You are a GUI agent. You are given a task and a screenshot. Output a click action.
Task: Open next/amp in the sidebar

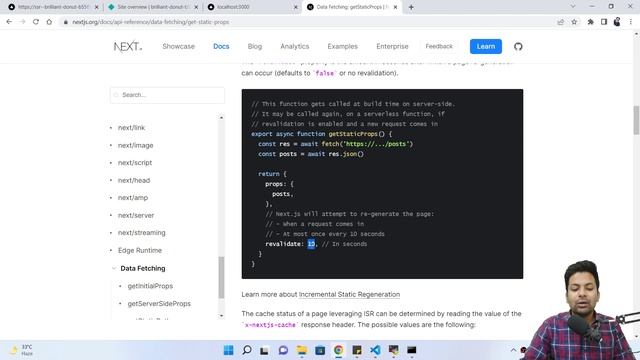133,198
